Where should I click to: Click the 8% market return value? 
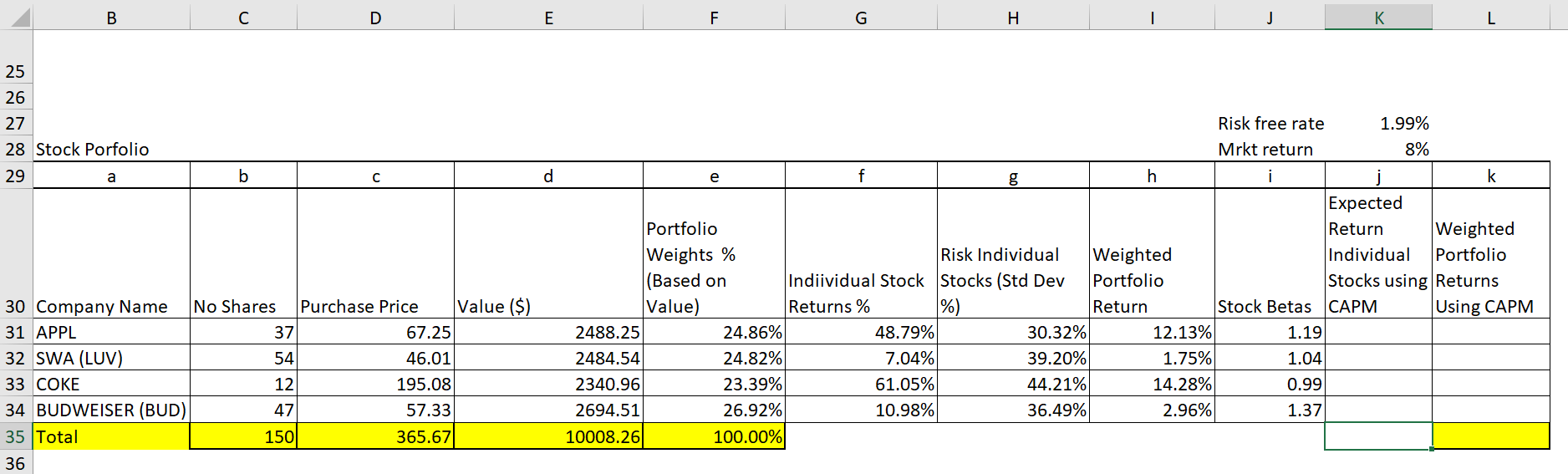pos(1379,149)
